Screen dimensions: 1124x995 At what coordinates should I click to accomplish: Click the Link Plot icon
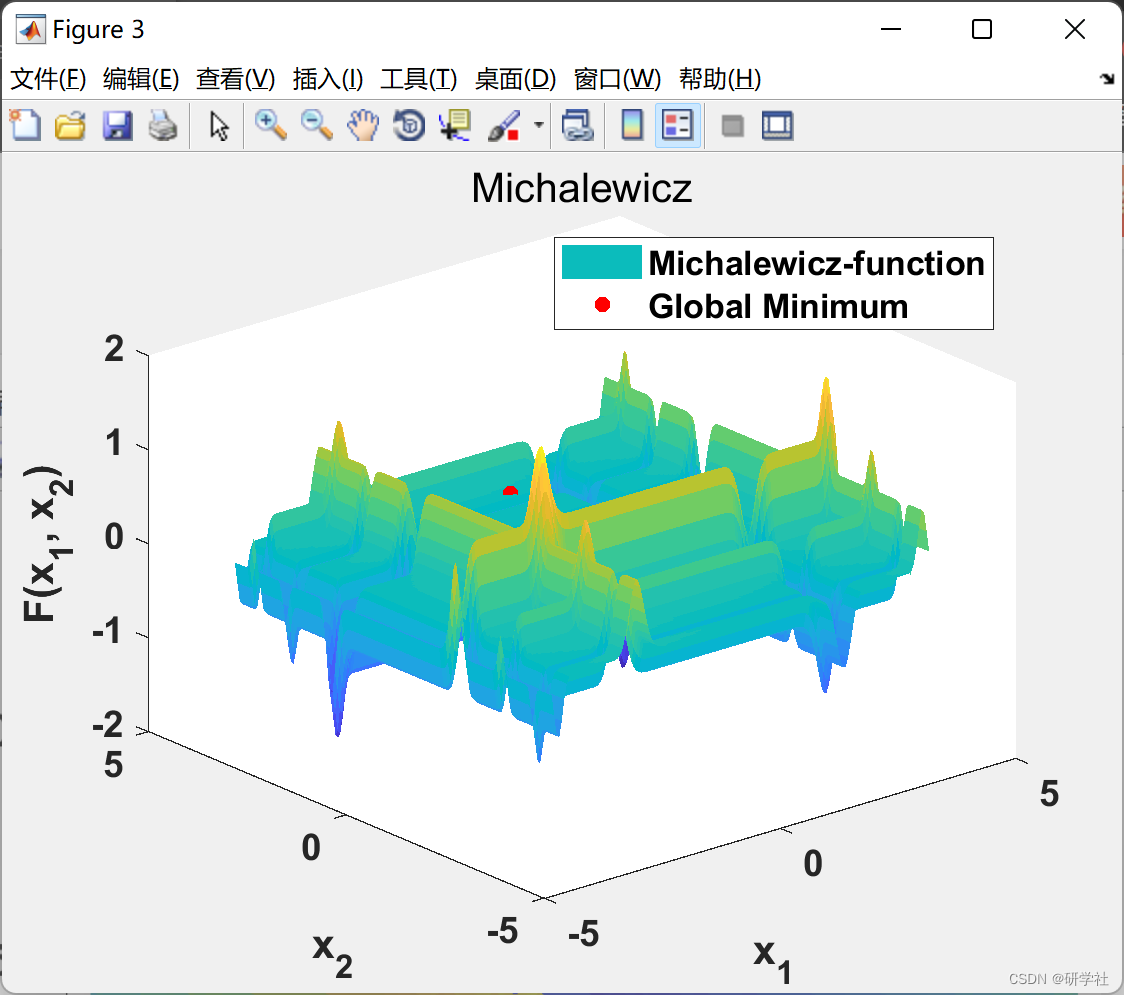[578, 125]
